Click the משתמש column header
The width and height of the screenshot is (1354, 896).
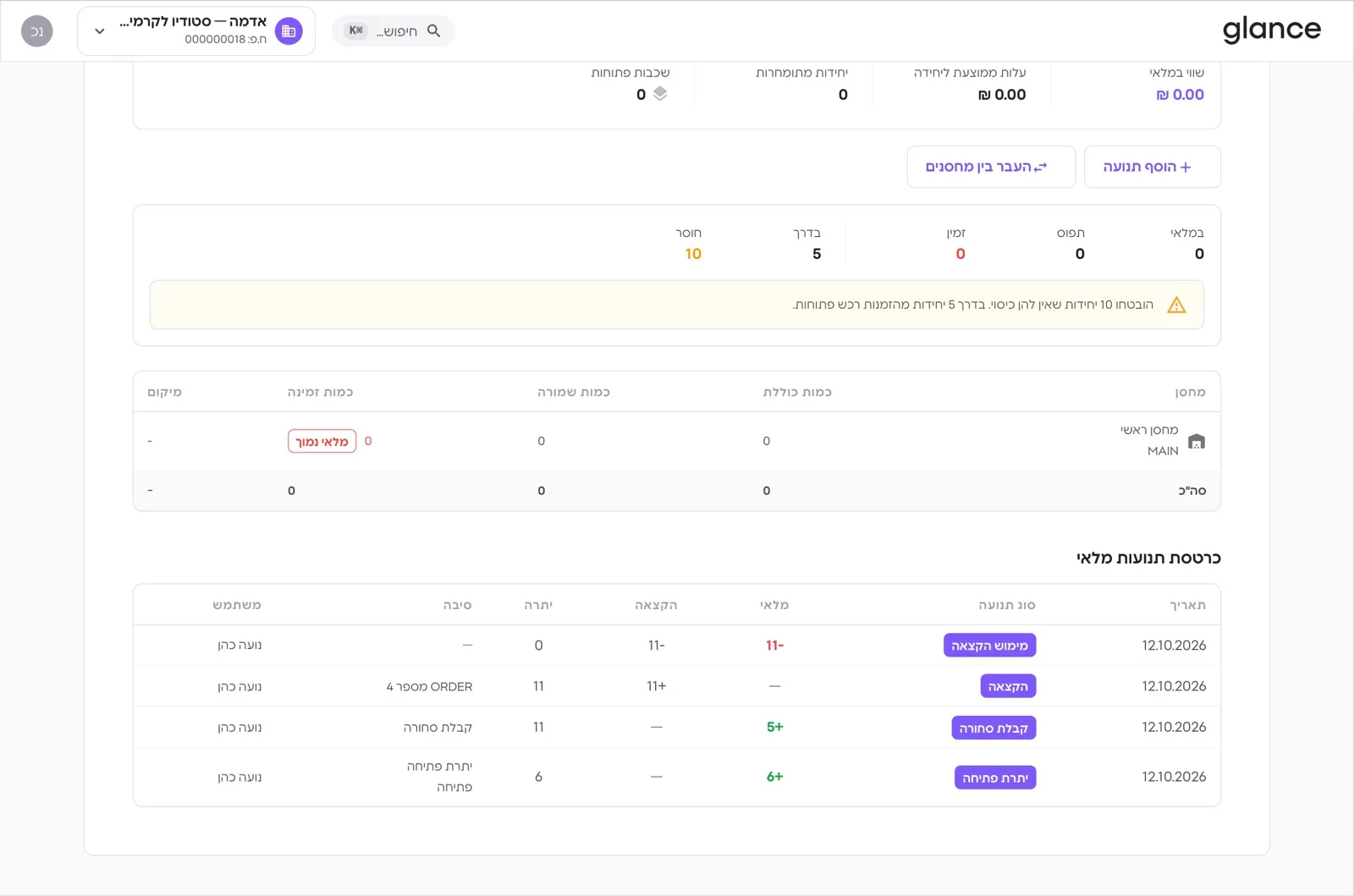(x=237, y=605)
